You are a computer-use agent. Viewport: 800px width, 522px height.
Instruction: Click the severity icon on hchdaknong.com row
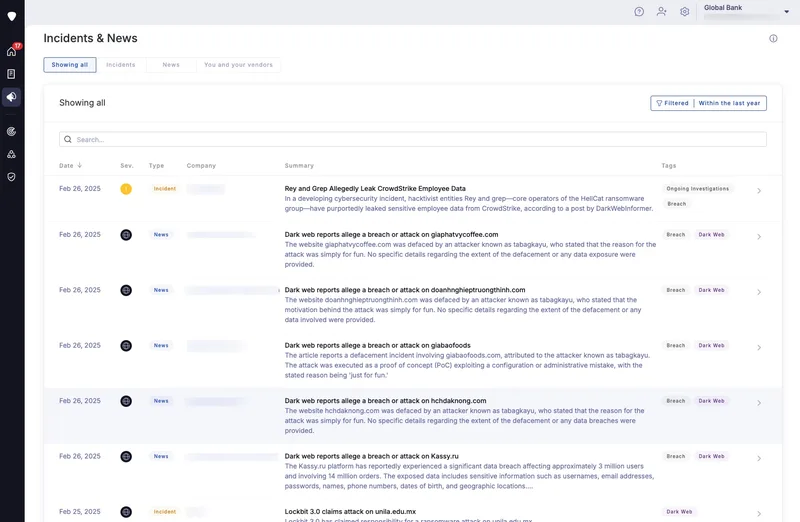click(x=126, y=401)
